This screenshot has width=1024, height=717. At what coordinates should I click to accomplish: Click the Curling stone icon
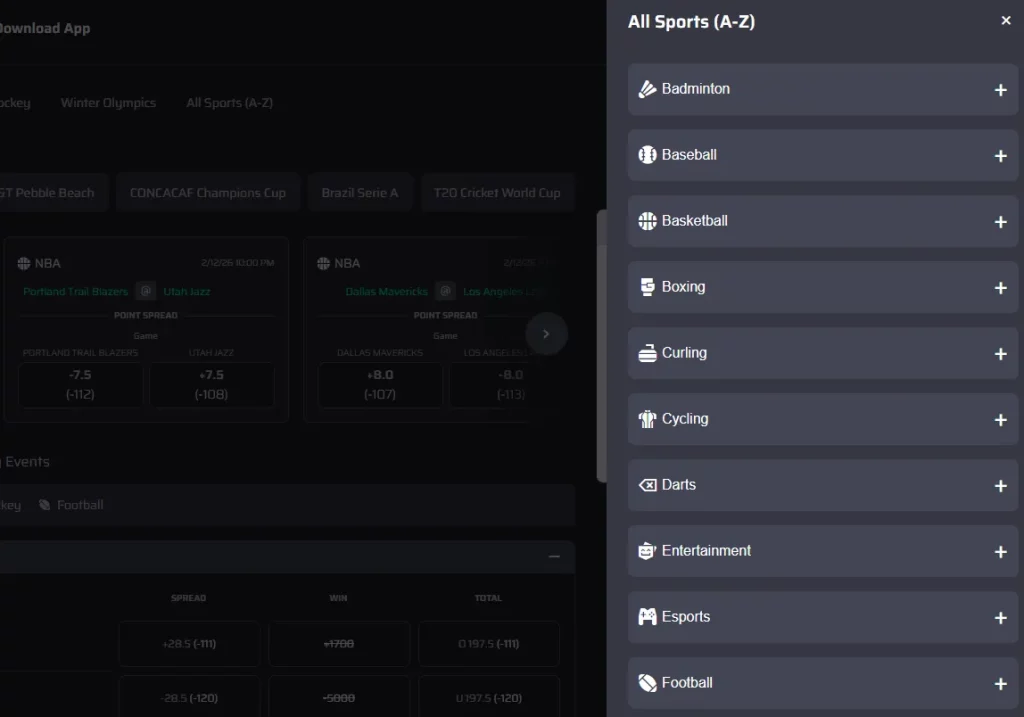coord(647,353)
